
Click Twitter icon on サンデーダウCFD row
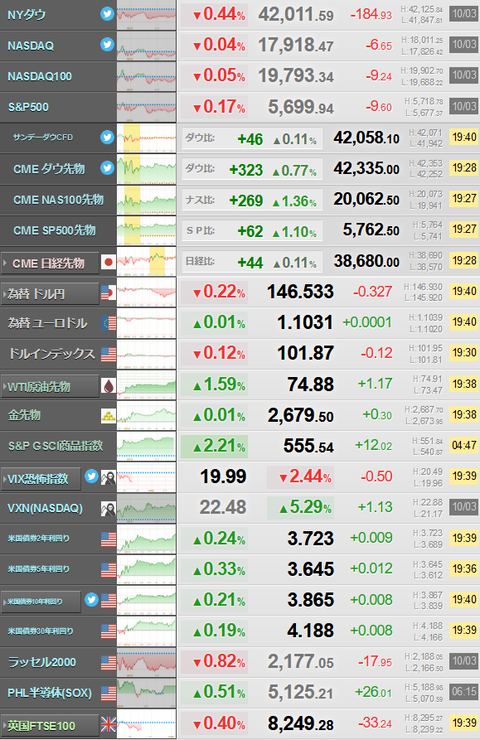(107, 137)
